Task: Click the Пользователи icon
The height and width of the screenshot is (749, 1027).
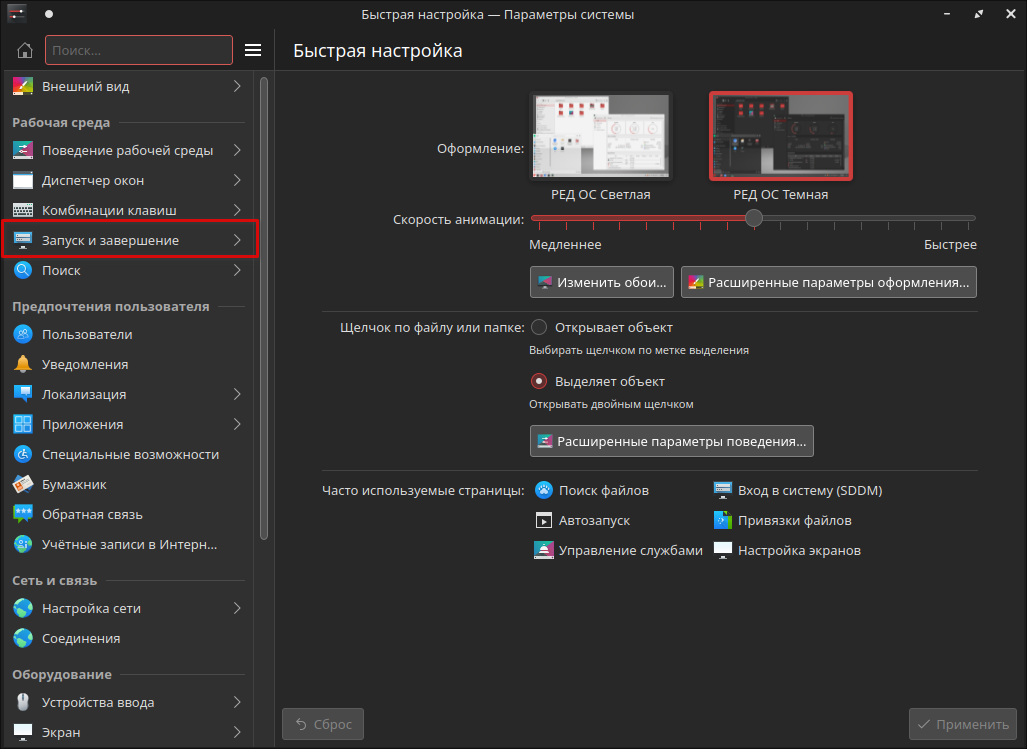Action: click(x=23, y=335)
